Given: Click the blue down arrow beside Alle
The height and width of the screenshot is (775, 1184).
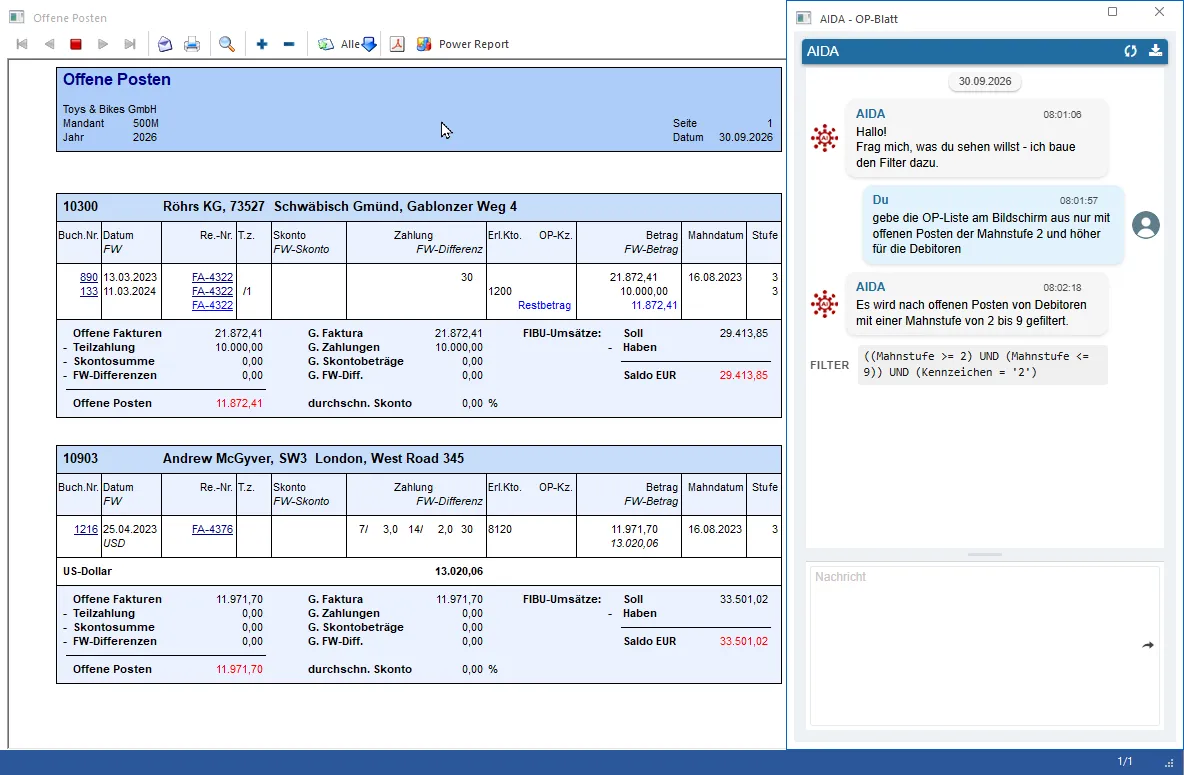Looking at the screenshot, I should pyautogui.click(x=369, y=44).
